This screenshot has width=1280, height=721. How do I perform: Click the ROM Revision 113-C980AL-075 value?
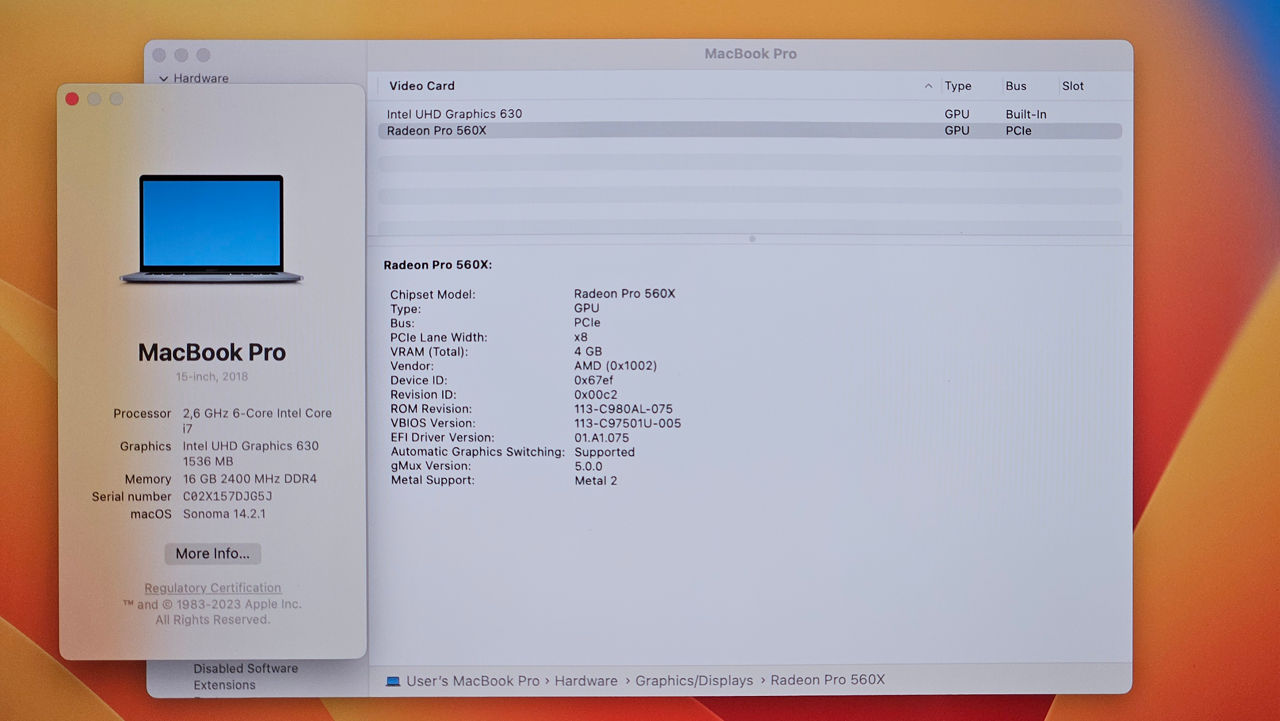(623, 409)
